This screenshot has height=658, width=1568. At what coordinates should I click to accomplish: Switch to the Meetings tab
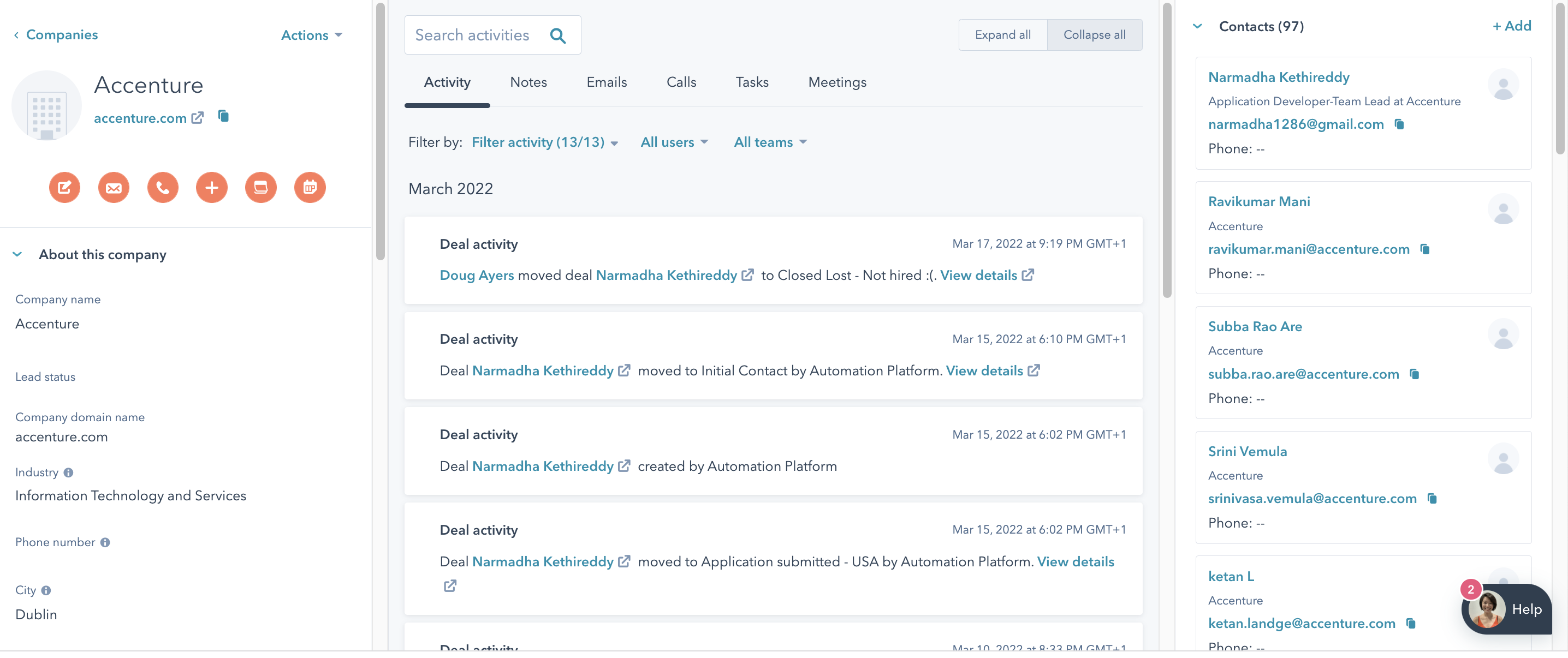pyautogui.click(x=837, y=82)
